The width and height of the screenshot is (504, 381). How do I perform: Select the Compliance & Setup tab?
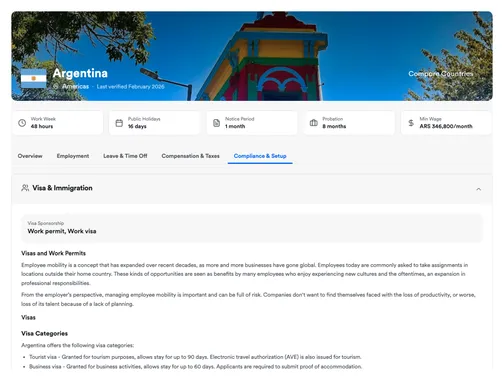tap(260, 156)
